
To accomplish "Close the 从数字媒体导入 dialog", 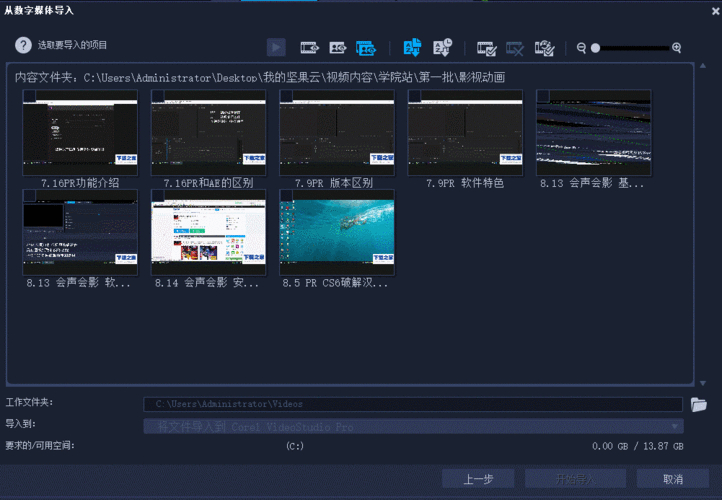I will click(x=716, y=11).
